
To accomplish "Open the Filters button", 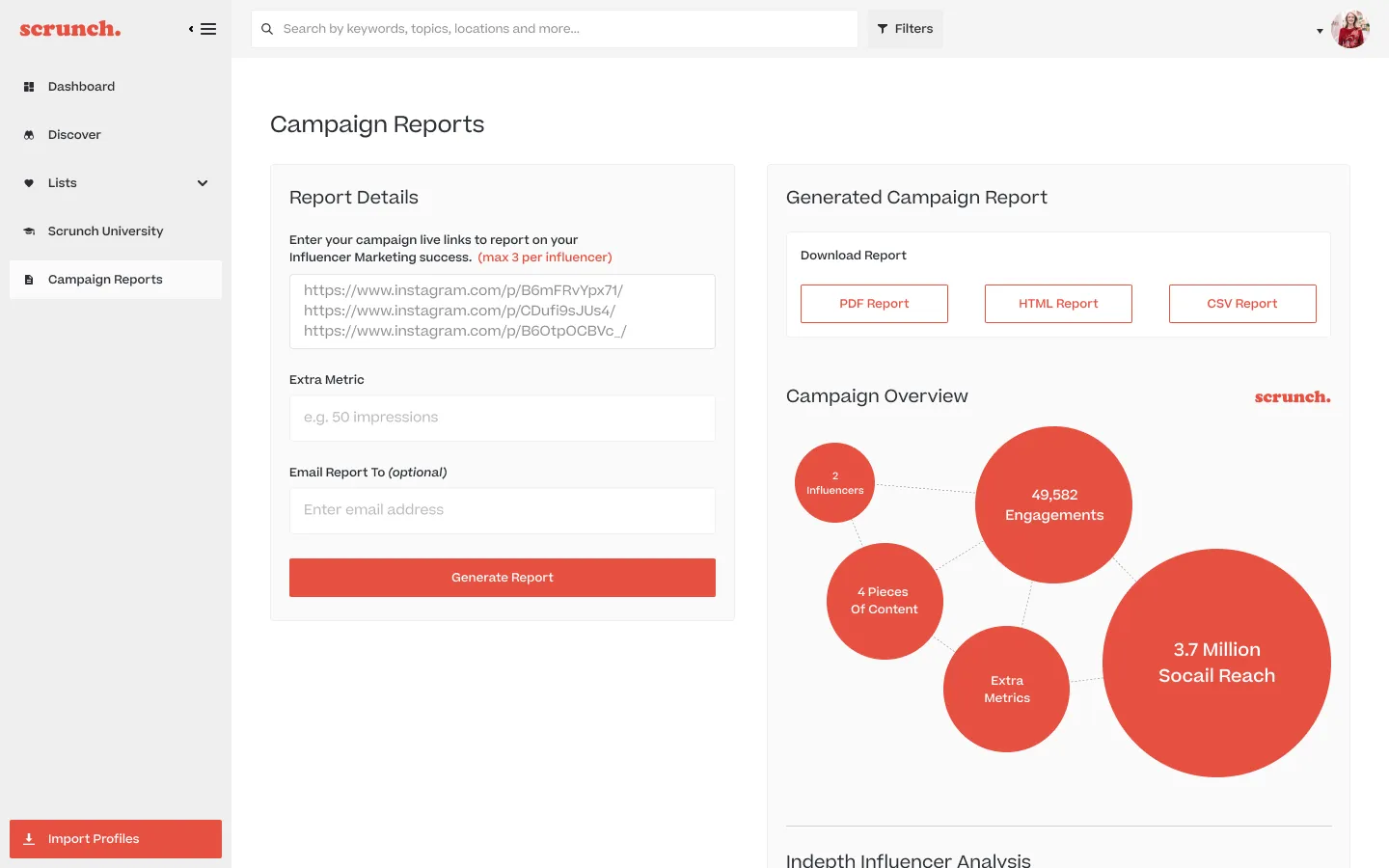I will click(x=905, y=29).
